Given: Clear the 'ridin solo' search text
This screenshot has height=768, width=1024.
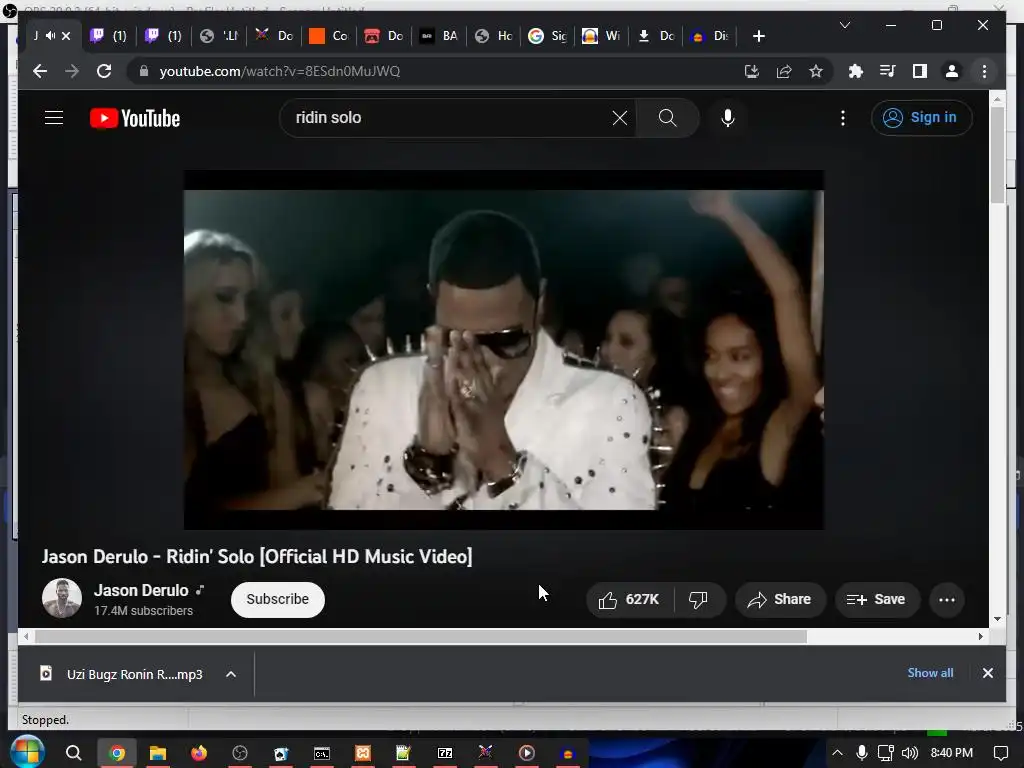Looking at the screenshot, I should pos(619,118).
